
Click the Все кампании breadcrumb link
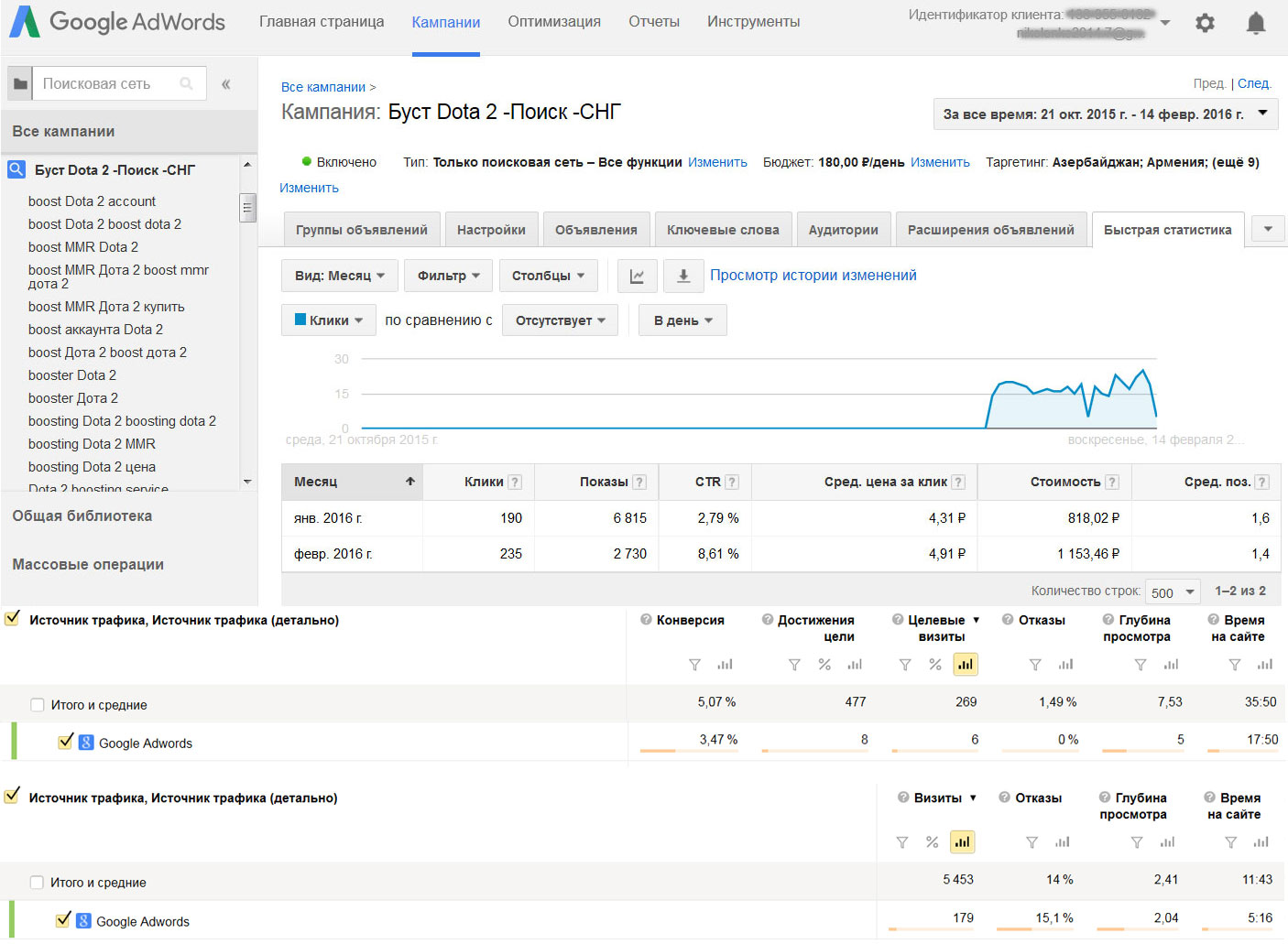tap(323, 87)
